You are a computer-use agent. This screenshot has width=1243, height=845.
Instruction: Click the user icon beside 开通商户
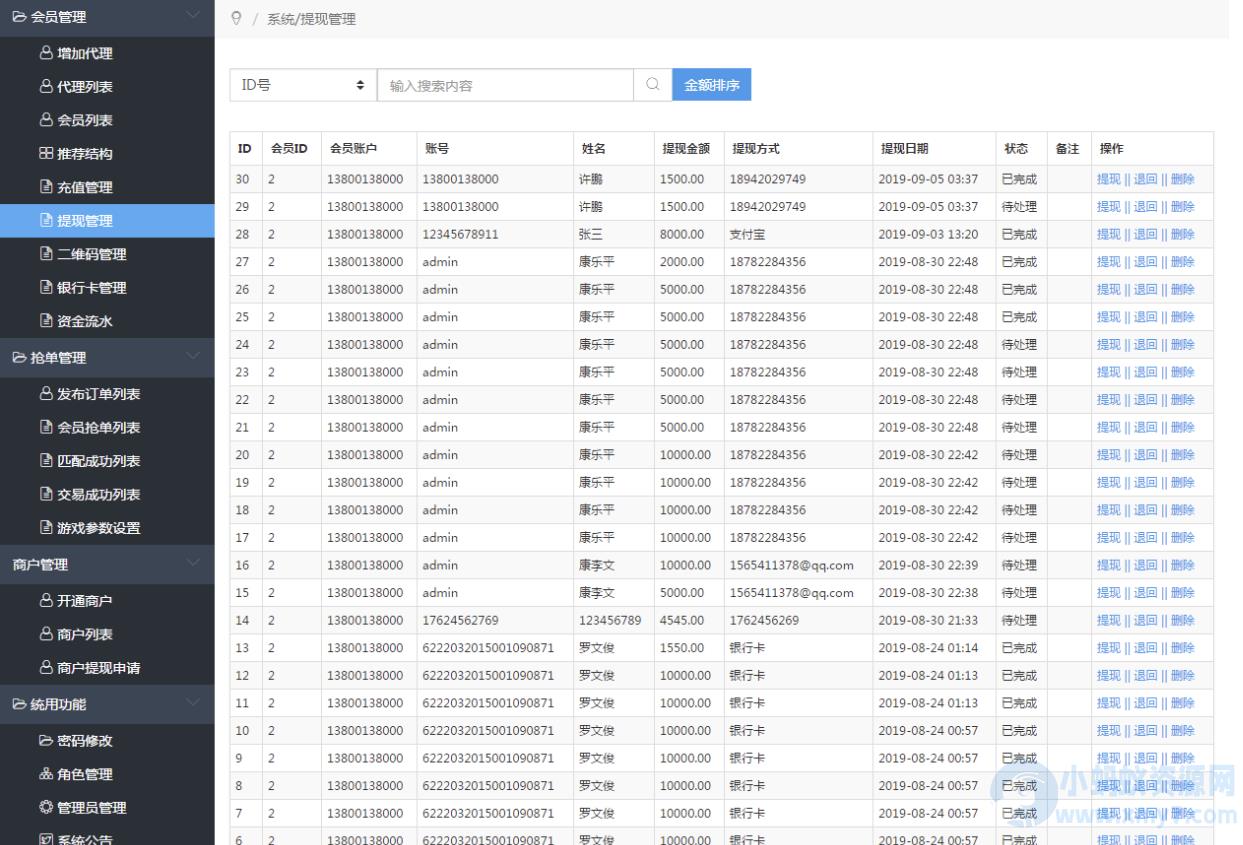click(x=46, y=601)
